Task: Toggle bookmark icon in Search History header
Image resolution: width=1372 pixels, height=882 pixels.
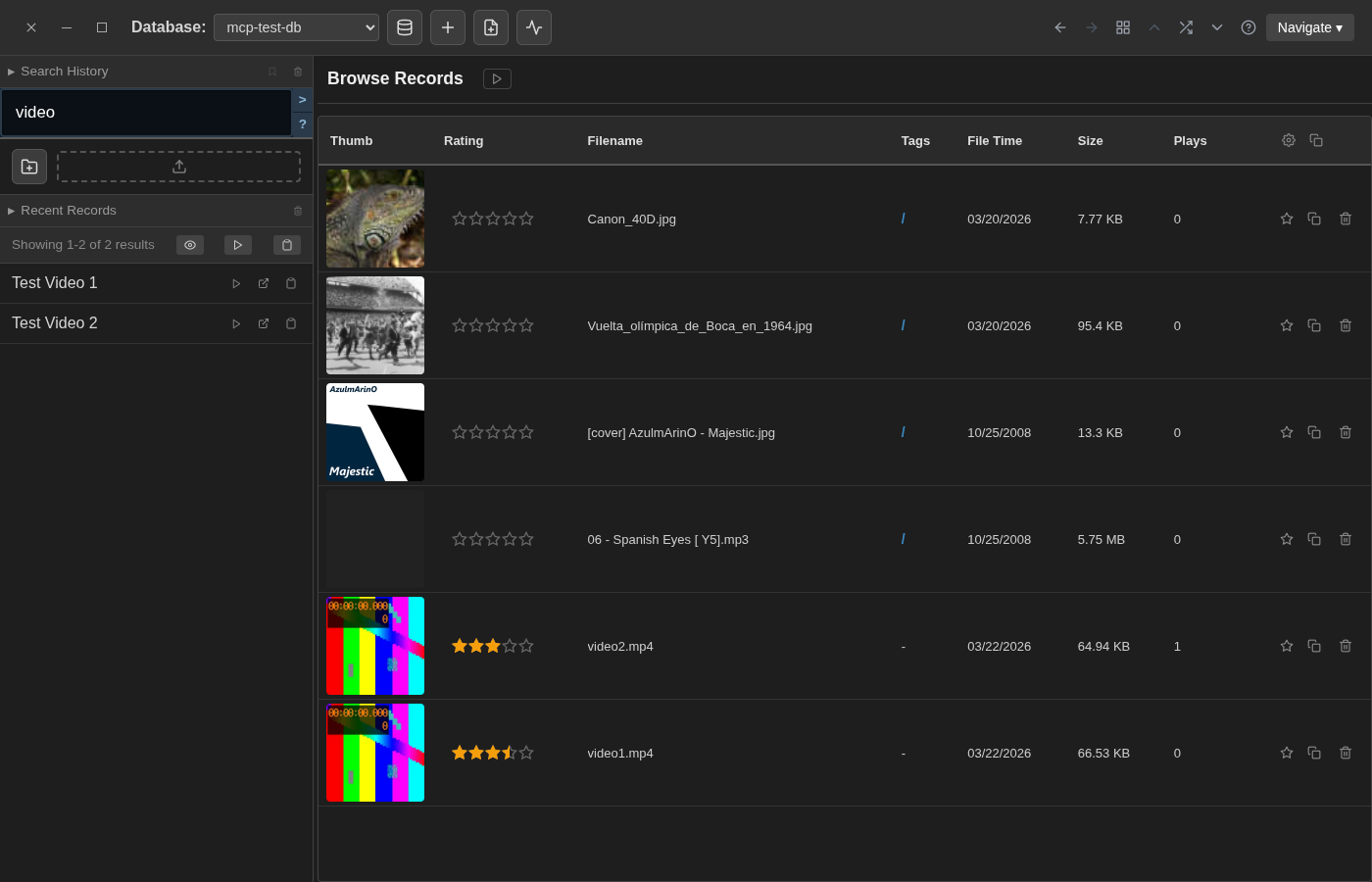Action: (272, 72)
